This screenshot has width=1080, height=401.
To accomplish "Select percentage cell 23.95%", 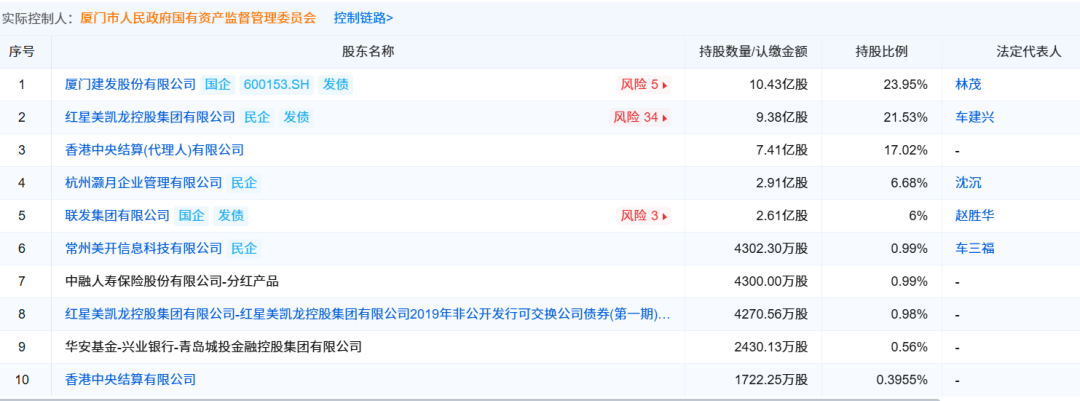I will point(906,85).
